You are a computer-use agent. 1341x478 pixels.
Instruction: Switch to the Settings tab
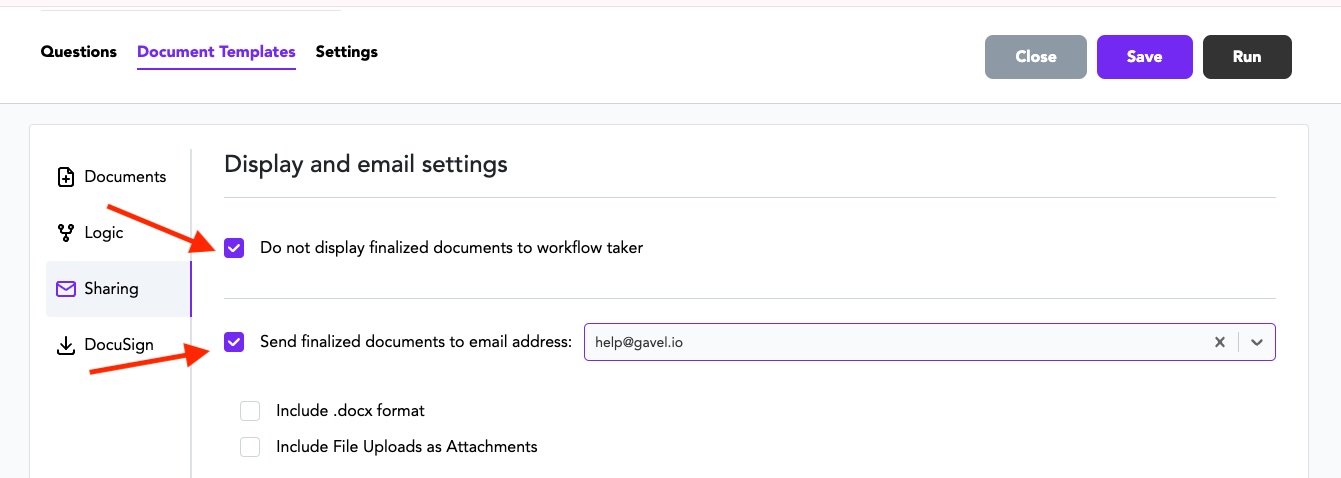[347, 52]
